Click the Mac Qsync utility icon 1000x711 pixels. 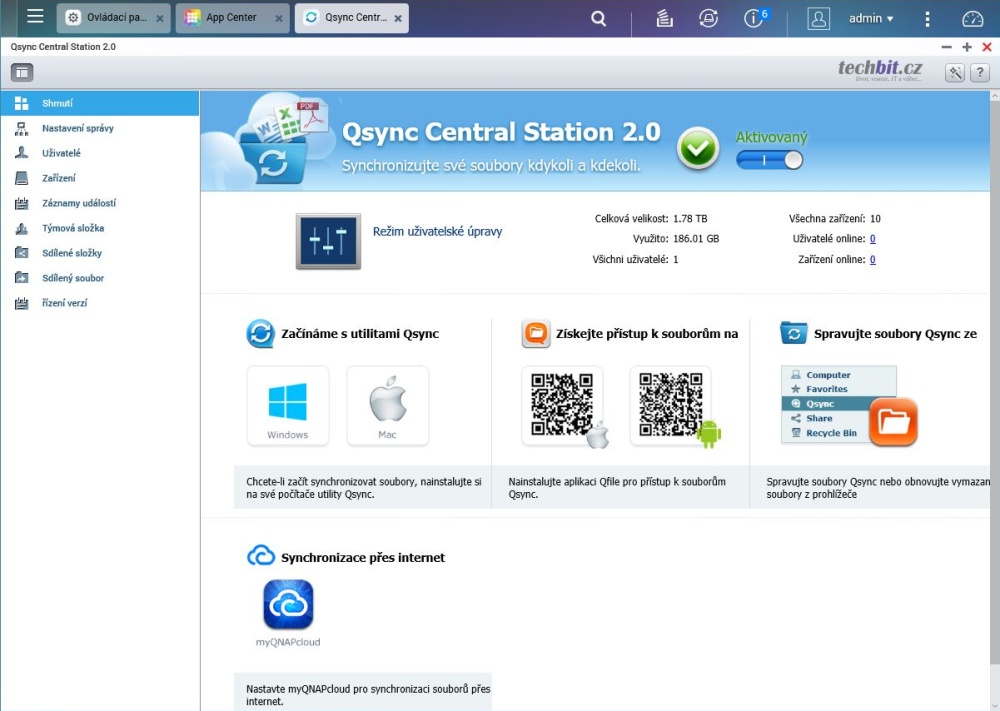click(388, 405)
